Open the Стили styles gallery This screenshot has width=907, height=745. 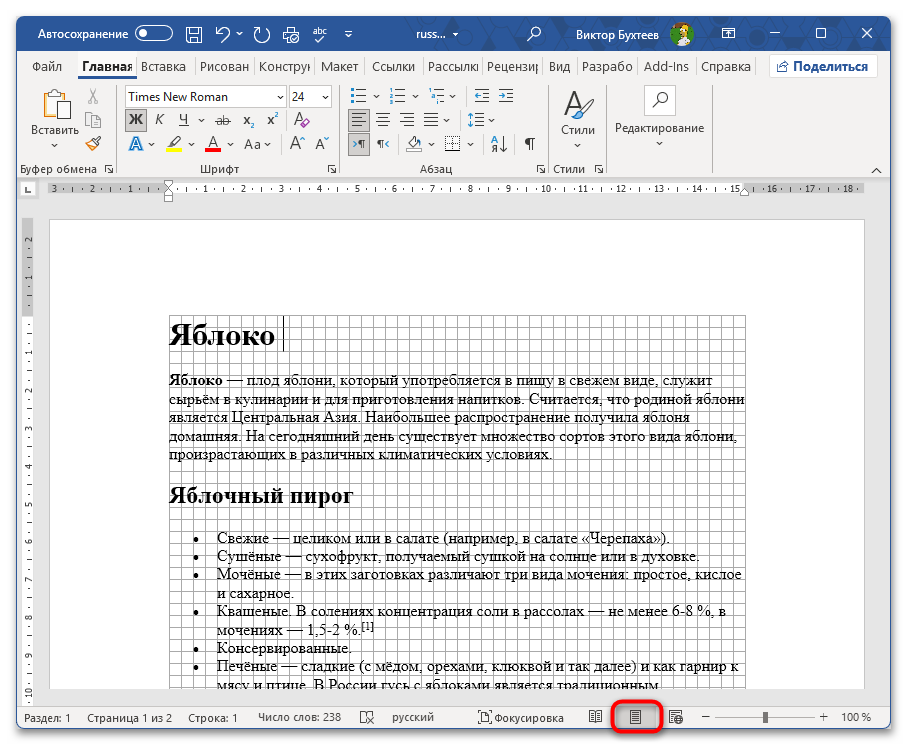pos(578,119)
